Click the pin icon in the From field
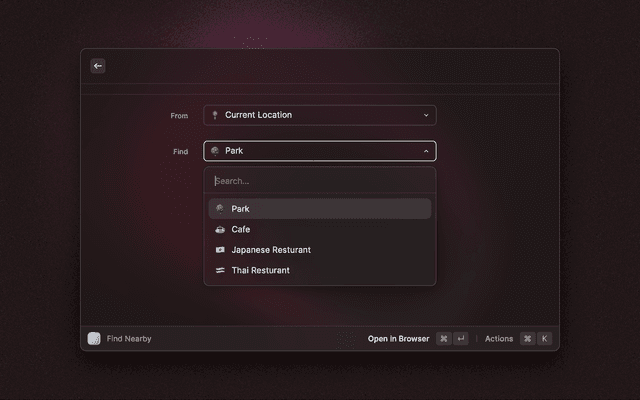 click(x=215, y=115)
